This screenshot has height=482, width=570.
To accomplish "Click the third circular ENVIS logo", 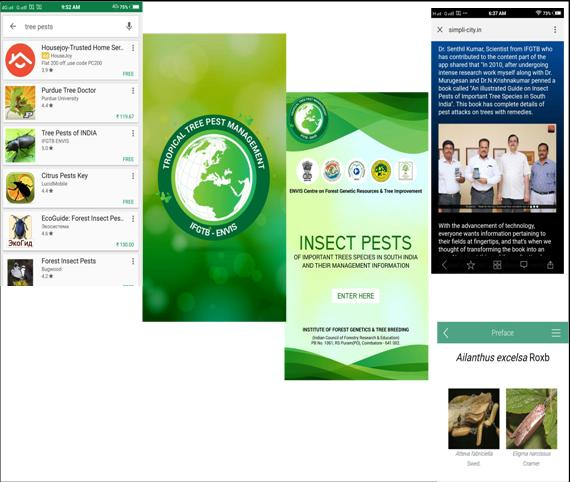I will pyautogui.click(x=356, y=171).
